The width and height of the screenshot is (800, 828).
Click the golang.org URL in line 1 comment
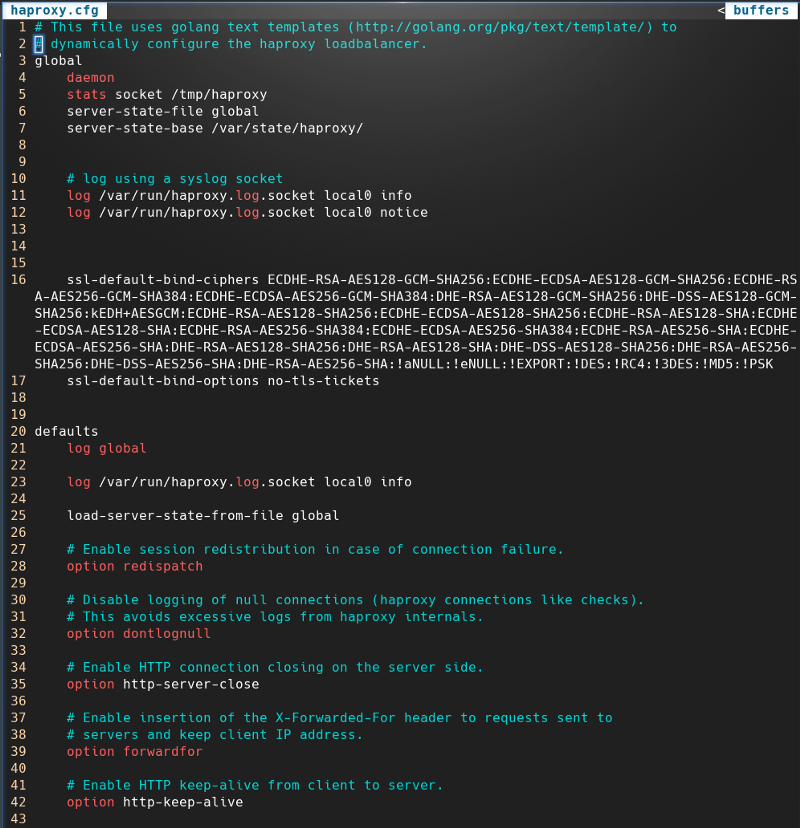(x=500, y=27)
